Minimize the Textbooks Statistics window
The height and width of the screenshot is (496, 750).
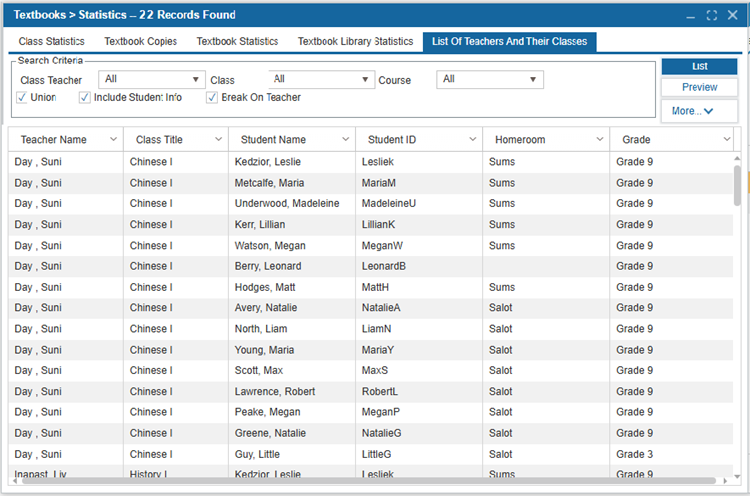690,16
